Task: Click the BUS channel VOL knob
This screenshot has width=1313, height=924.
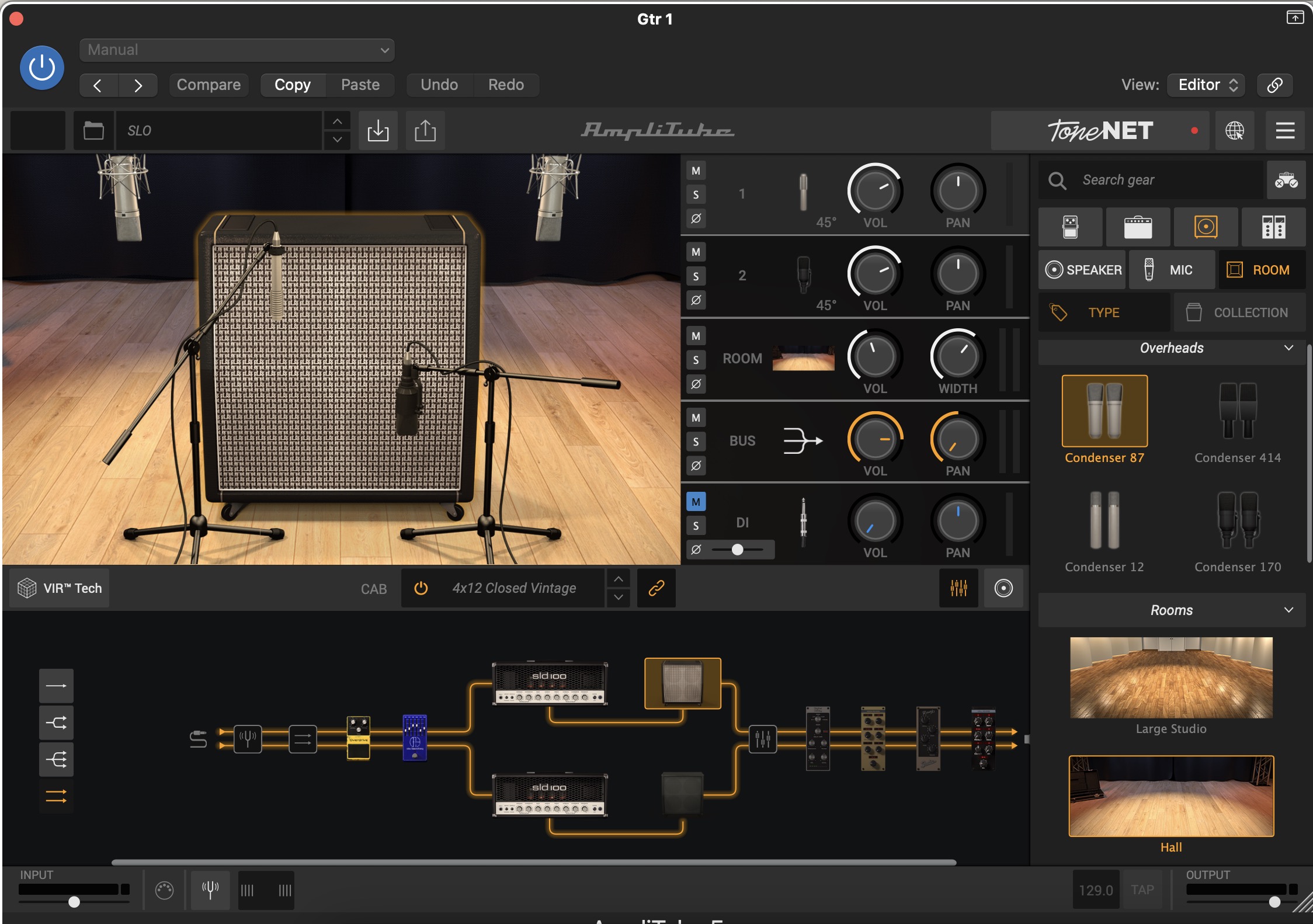Action: tap(875, 439)
